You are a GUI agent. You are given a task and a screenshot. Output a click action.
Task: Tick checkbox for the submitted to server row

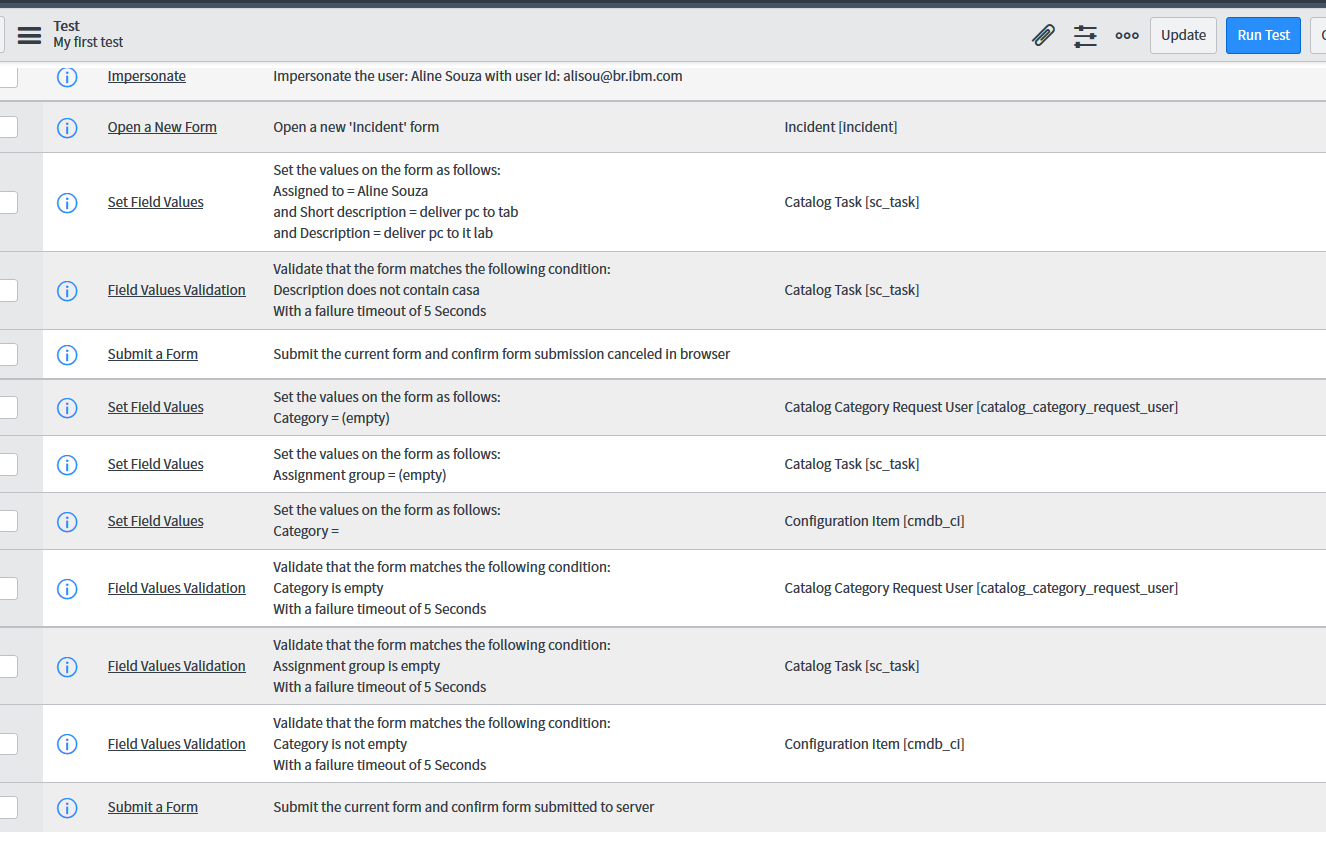pyautogui.click(x=8, y=807)
